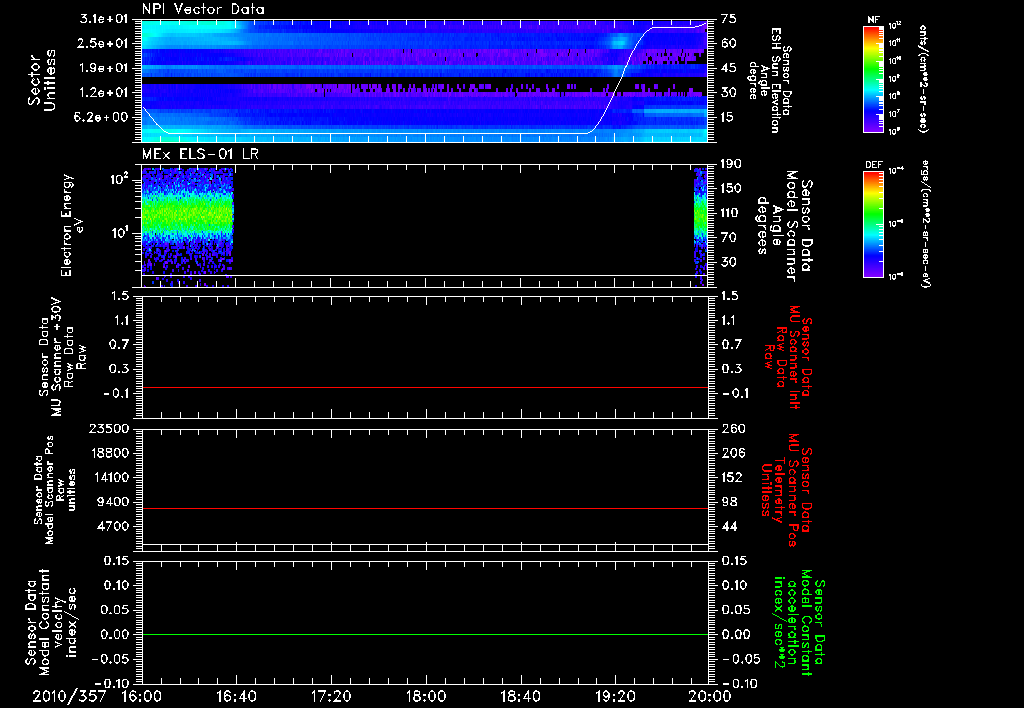Select the 'NPI Vector Data' panel title
Image resolution: width=1024 pixels, height=708 pixels.
pos(203,9)
